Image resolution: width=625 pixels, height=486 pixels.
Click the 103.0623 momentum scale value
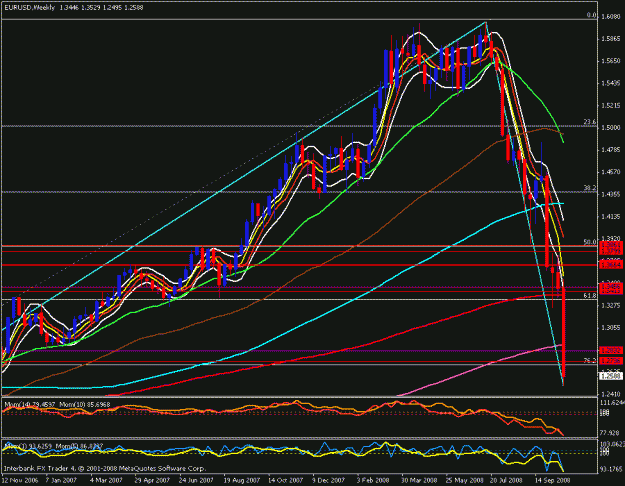click(612, 443)
